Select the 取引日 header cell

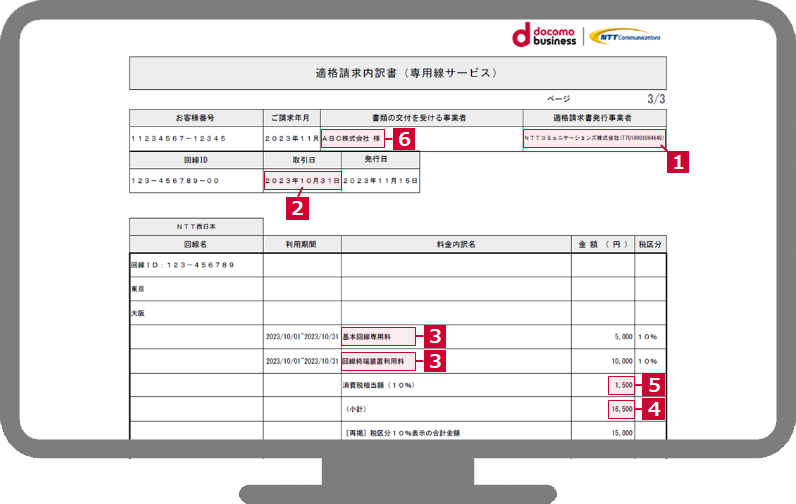pos(303,160)
